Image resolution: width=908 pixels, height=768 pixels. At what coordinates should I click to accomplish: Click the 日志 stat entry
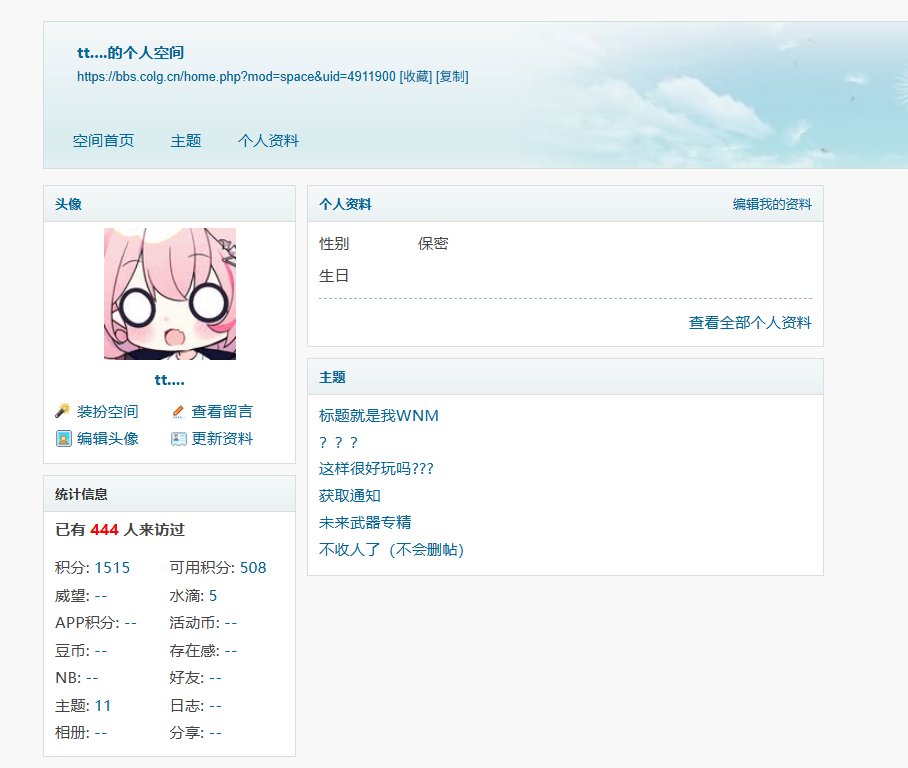(x=195, y=705)
